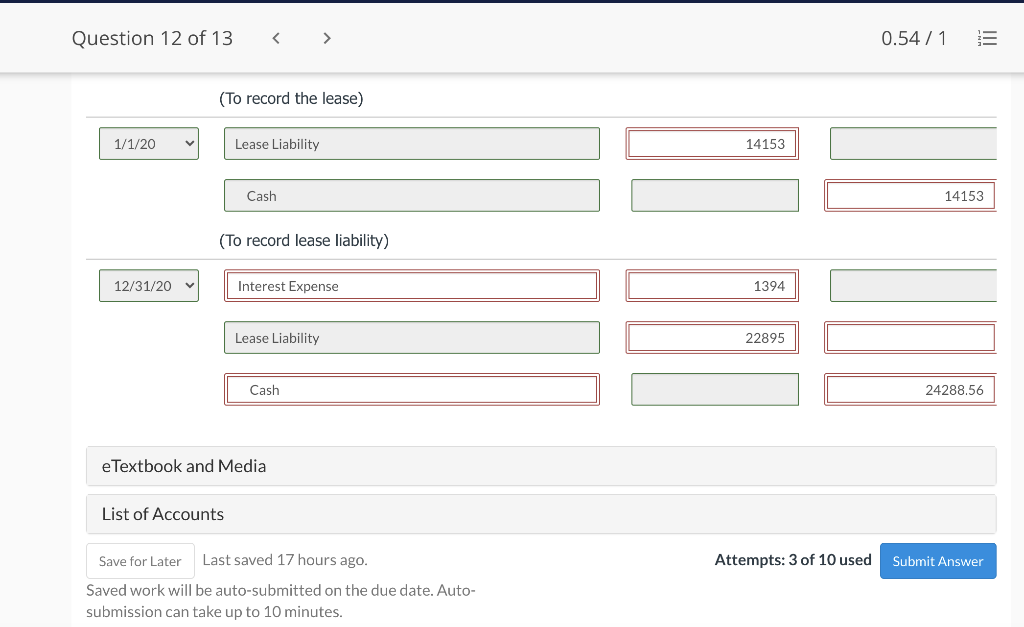Click the previous question arrow
1024x627 pixels.
click(276, 38)
